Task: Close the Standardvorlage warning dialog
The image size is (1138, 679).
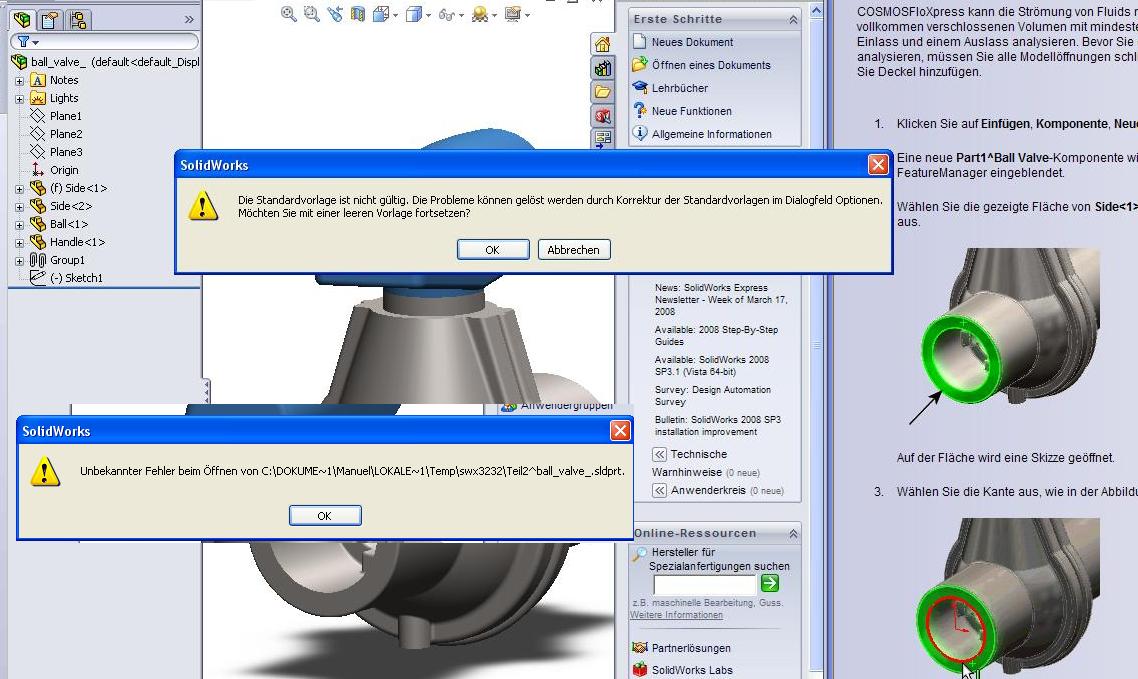Action: point(878,165)
